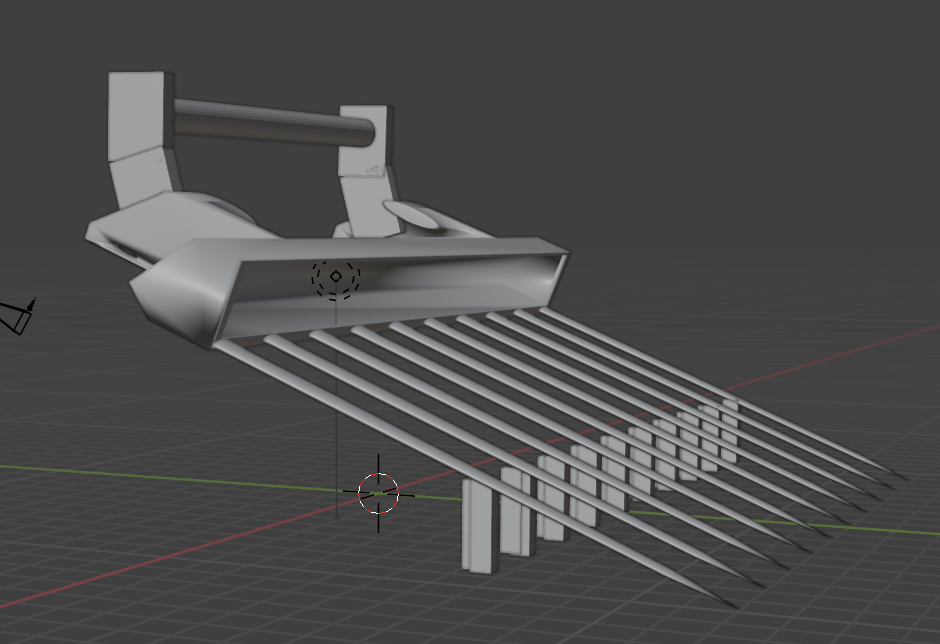Select the right upright handle bracket

pos(367,169)
